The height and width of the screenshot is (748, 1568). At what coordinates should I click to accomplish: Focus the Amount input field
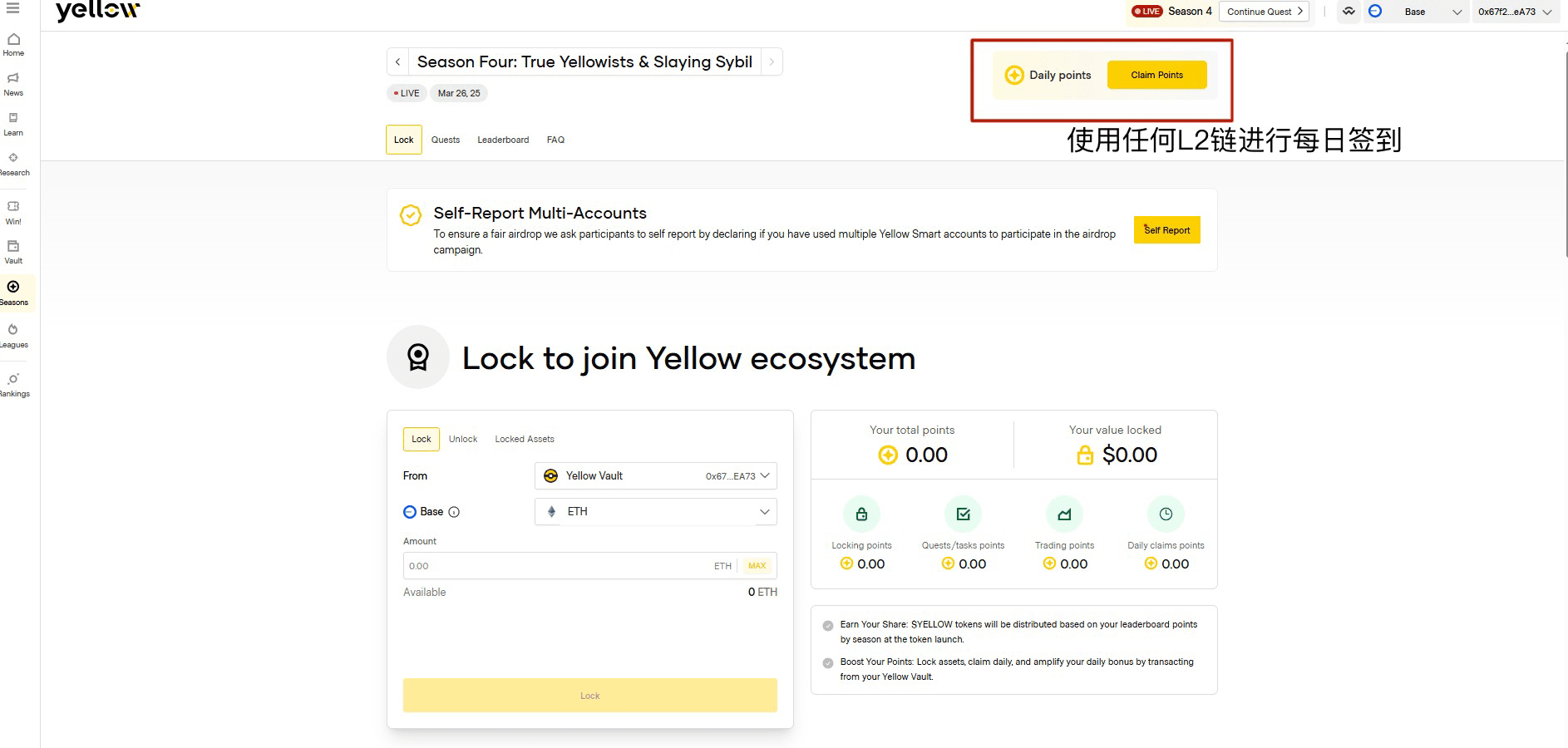tap(590, 566)
